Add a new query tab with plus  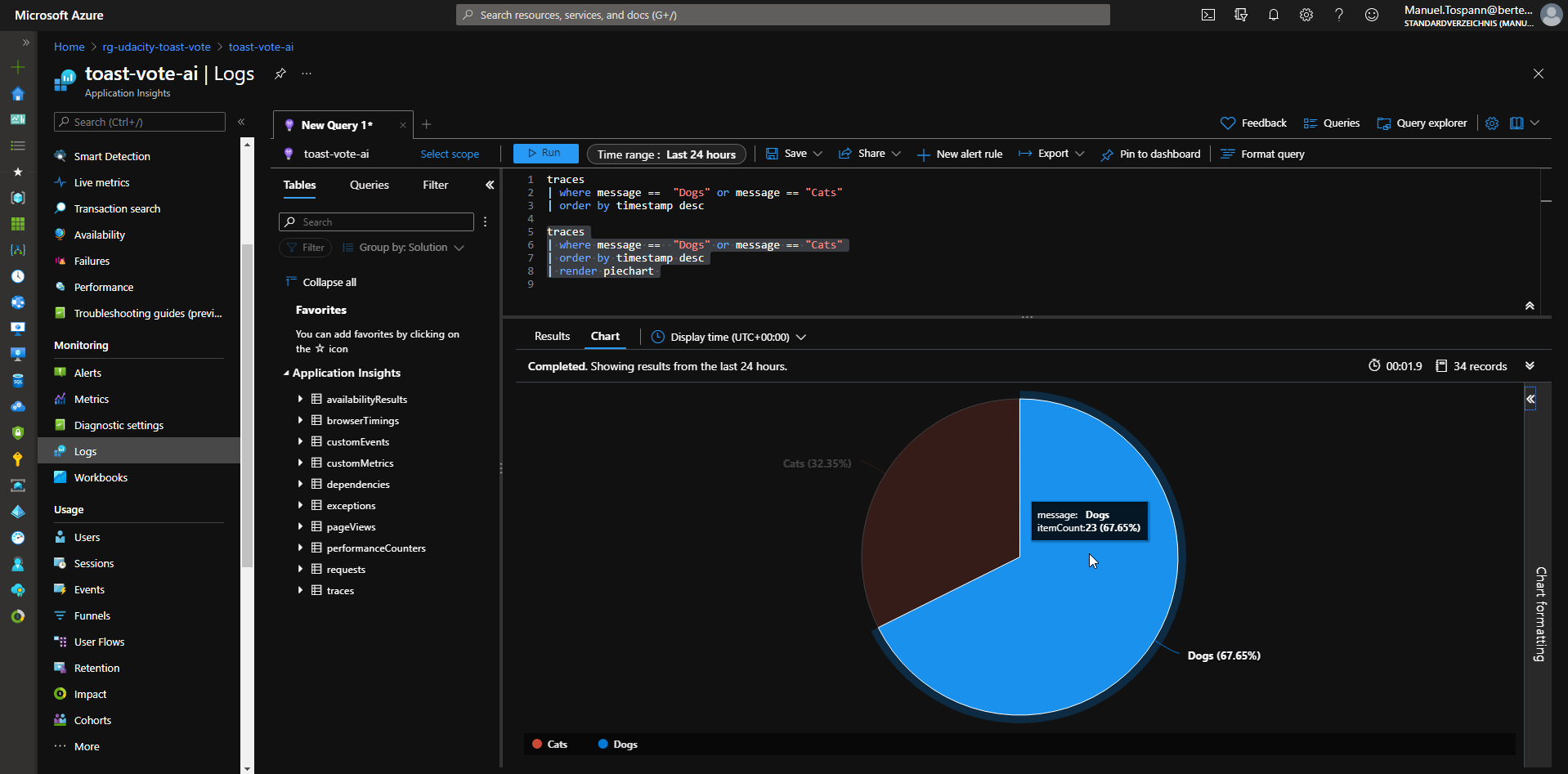point(427,124)
